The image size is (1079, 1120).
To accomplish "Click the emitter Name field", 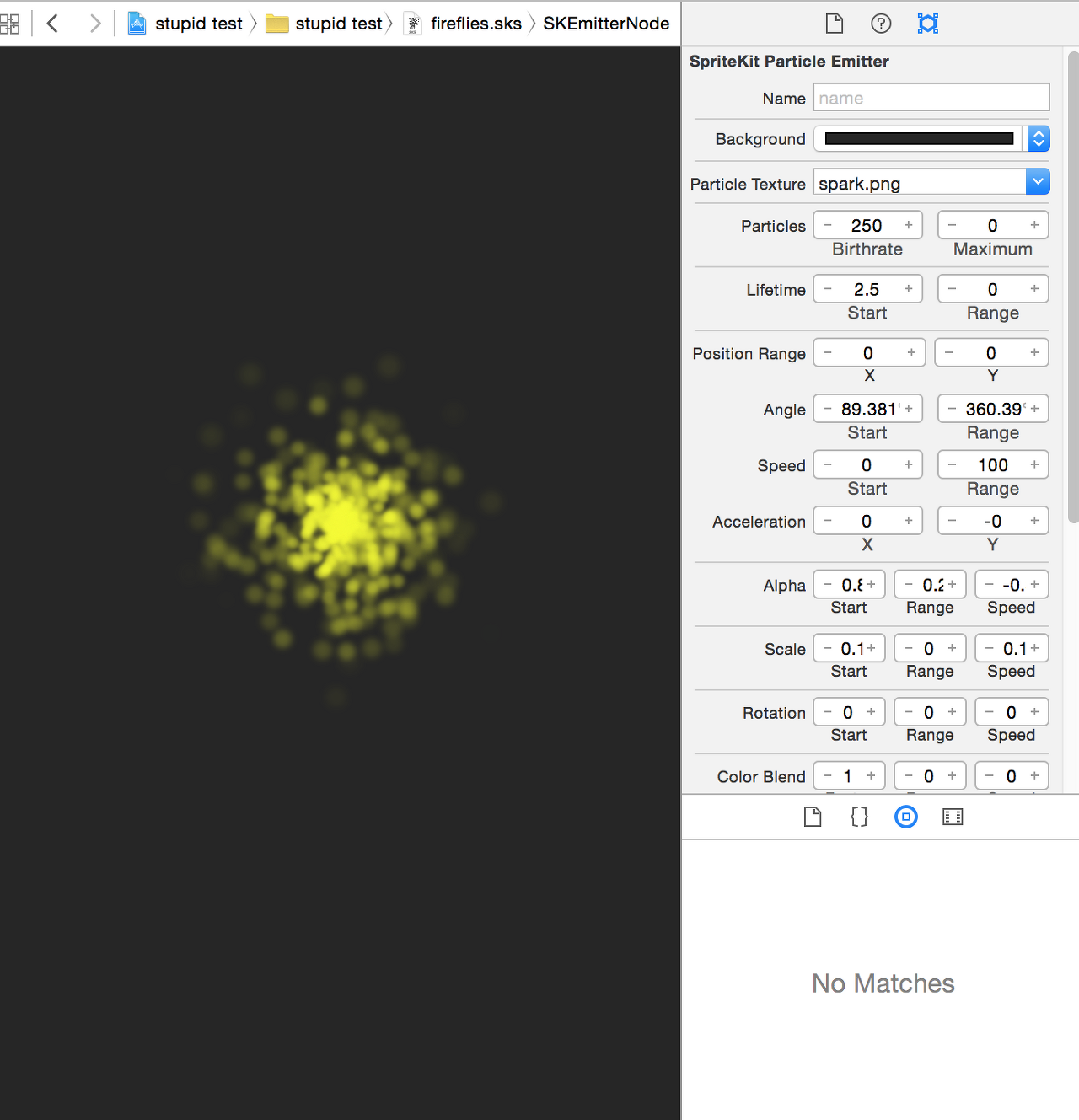I will 931,98.
